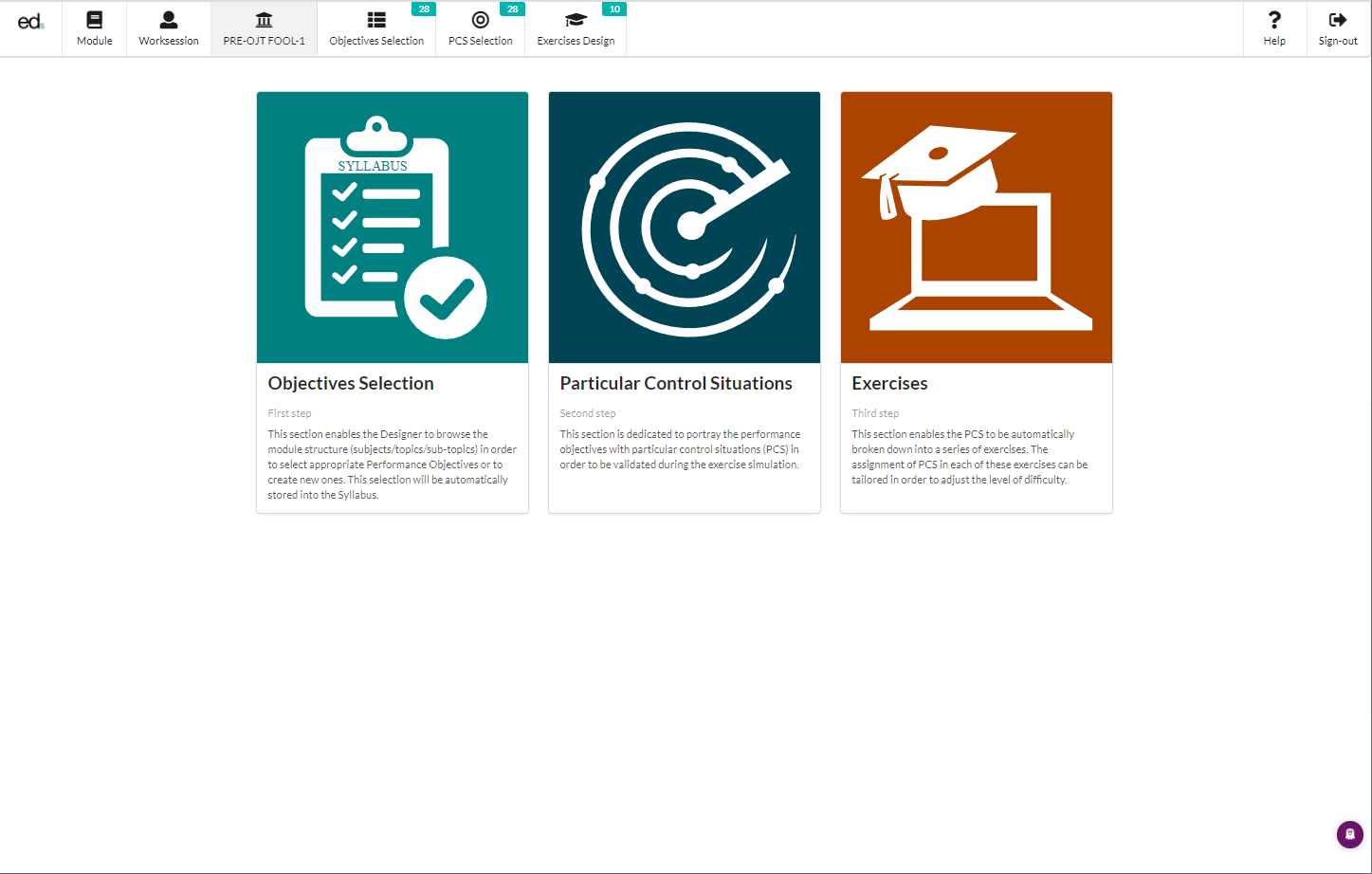The height and width of the screenshot is (874, 1372).
Task: Click the purple lock button
Action: click(x=1350, y=834)
